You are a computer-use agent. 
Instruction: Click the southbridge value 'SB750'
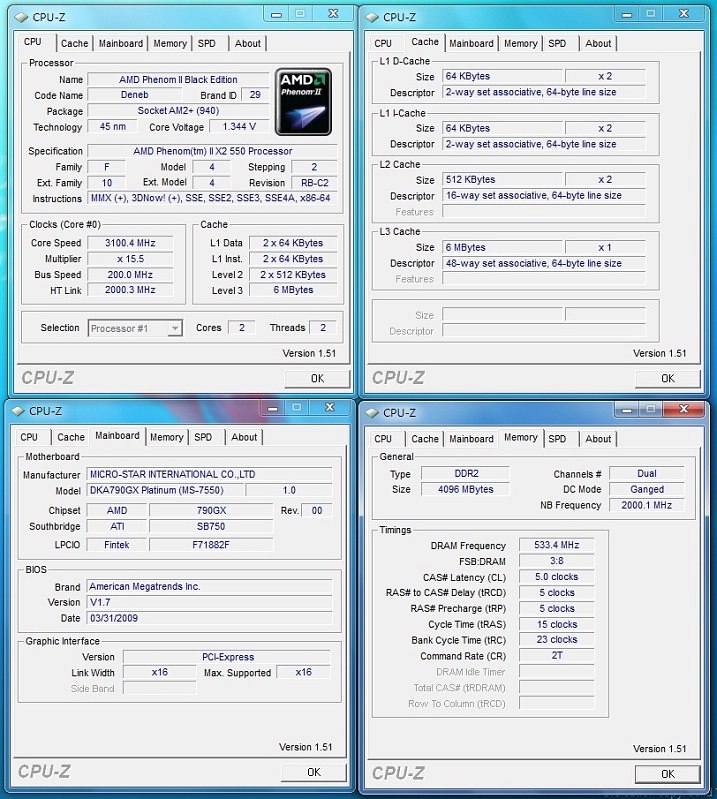coord(211,526)
